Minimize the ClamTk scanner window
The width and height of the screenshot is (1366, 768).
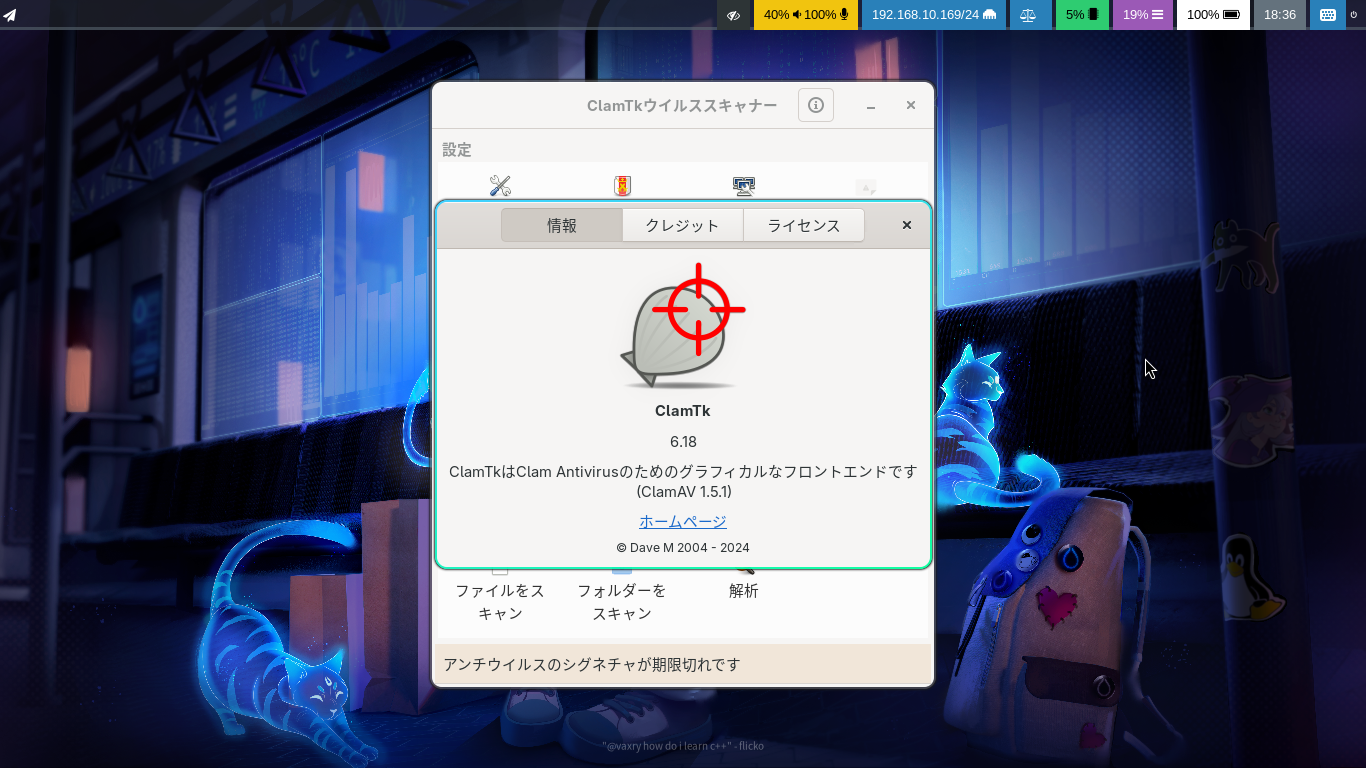(x=871, y=105)
